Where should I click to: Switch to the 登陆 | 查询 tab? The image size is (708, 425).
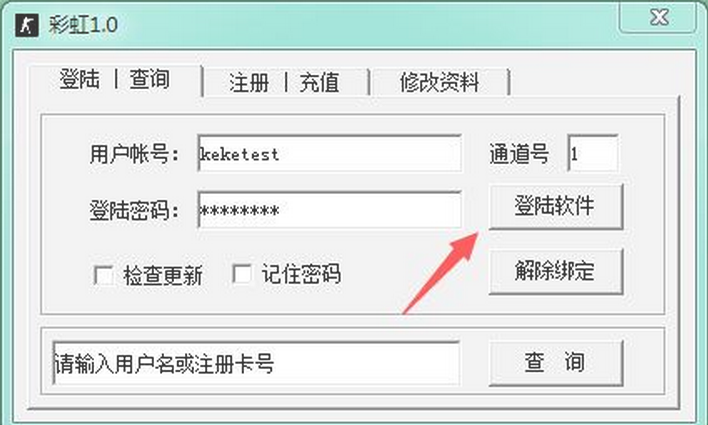(115, 80)
